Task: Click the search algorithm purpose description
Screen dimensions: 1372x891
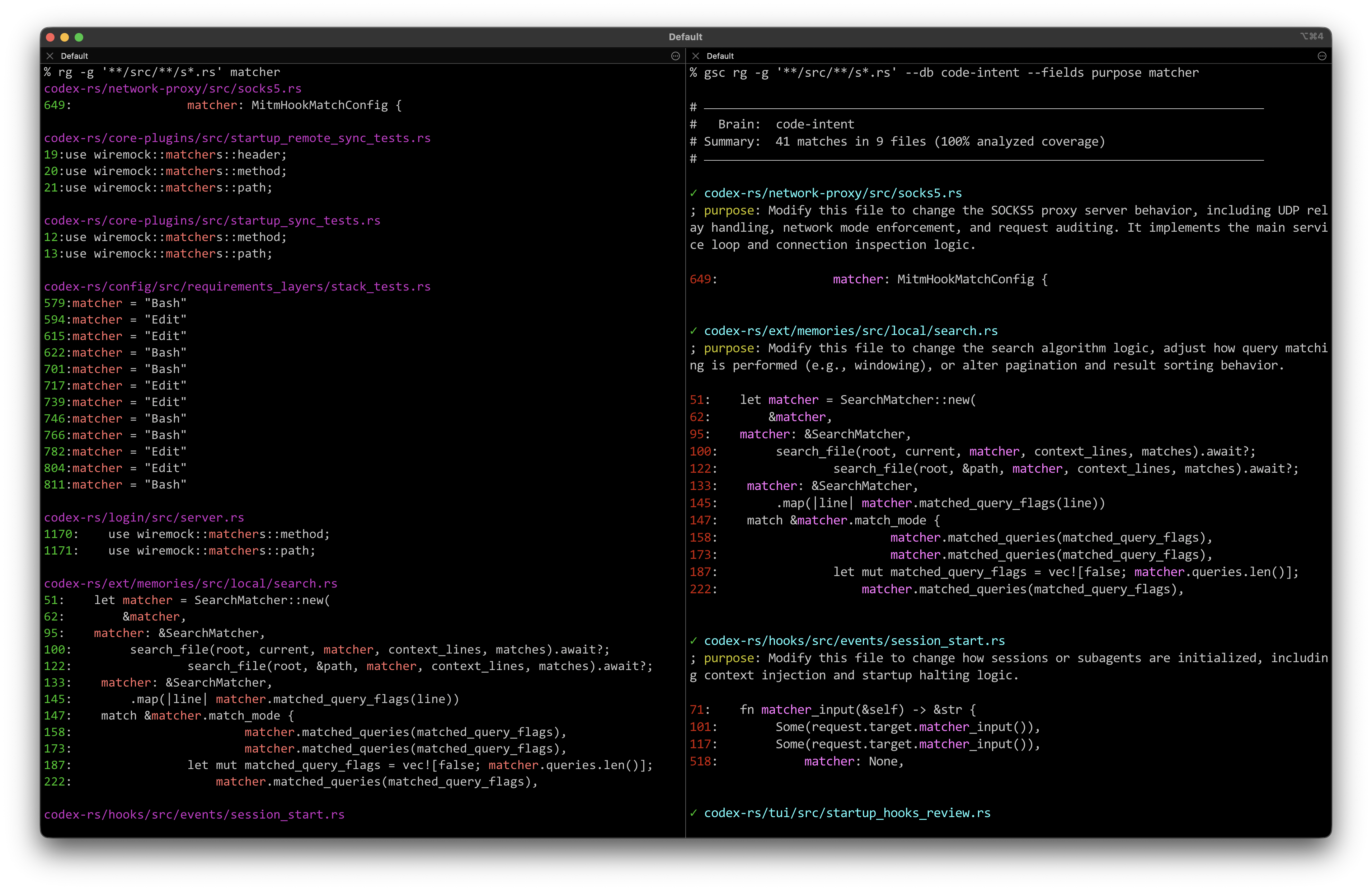Action: point(1009,357)
